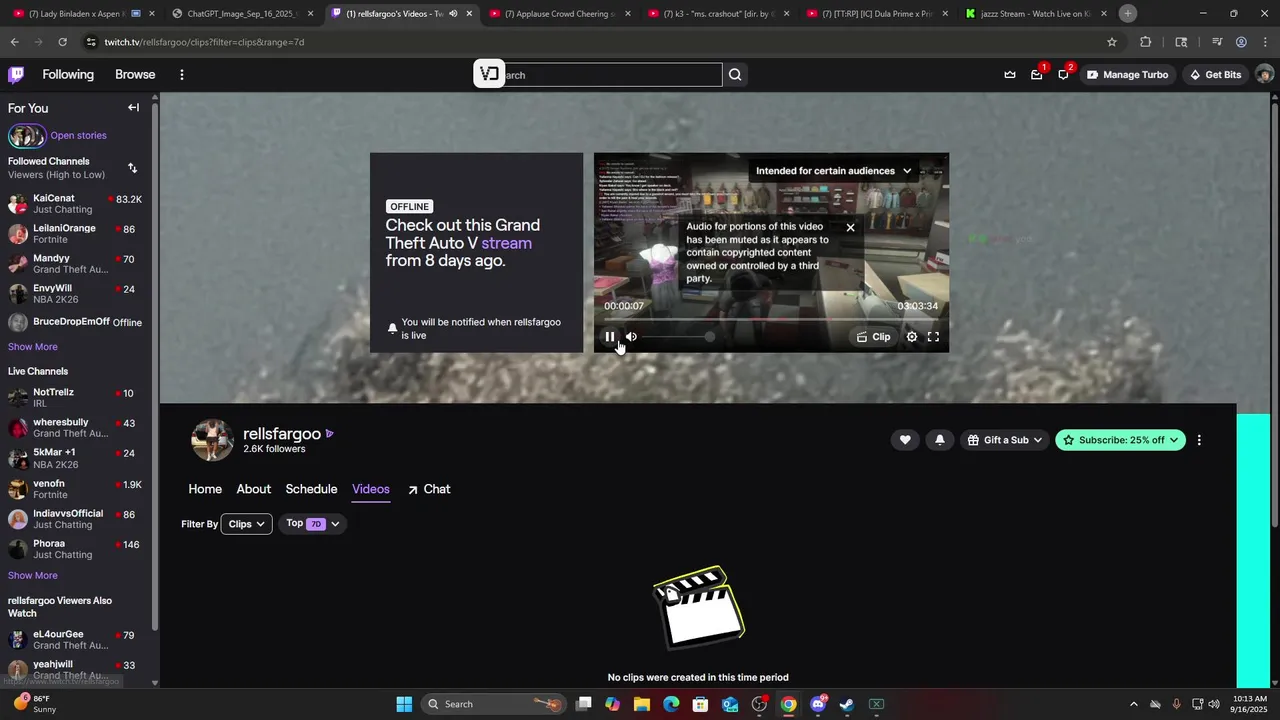The width and height of the screenshot is (1280, 720).
Task: Open Phoraa live channel
Action: point(76,549)
